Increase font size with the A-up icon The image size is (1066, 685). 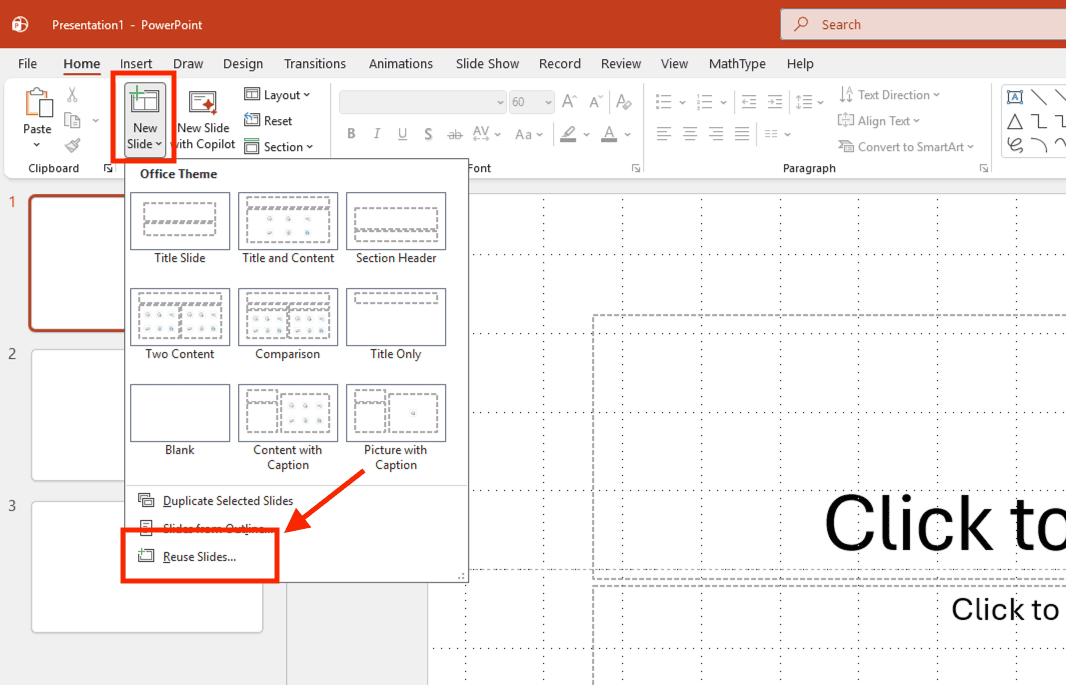tap(570, 102)
